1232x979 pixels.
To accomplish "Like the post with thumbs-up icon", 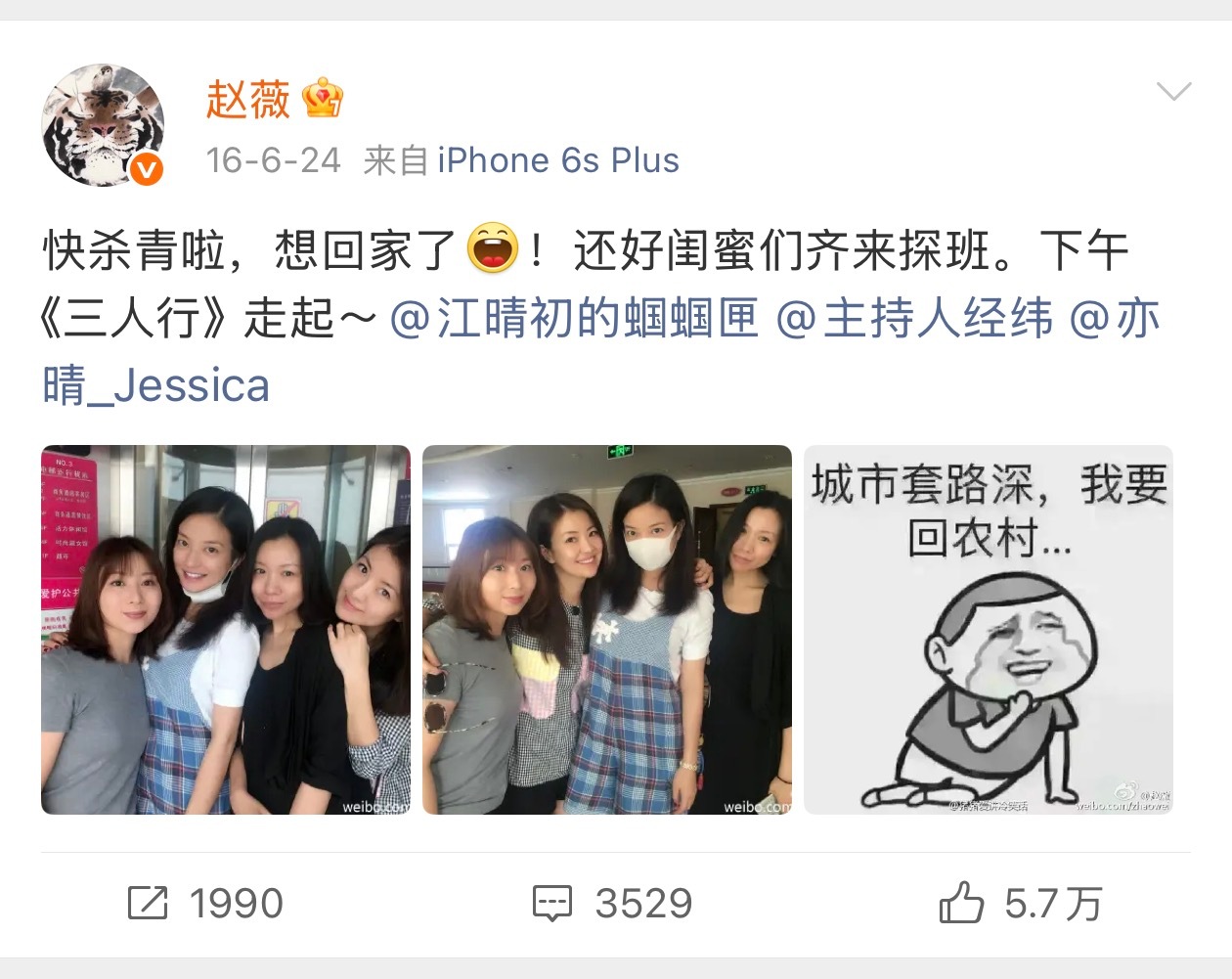I will (x=961, y=902).
